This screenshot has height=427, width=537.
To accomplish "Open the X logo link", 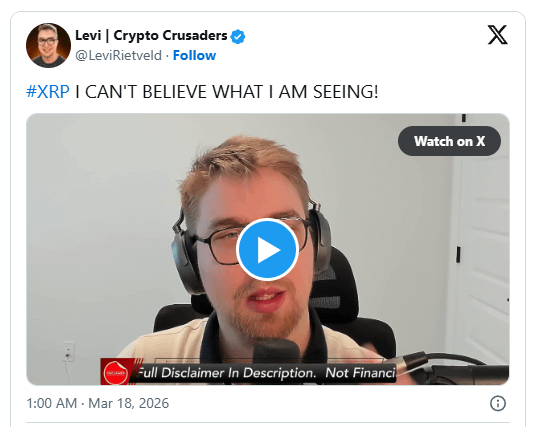I will [497, 35].
